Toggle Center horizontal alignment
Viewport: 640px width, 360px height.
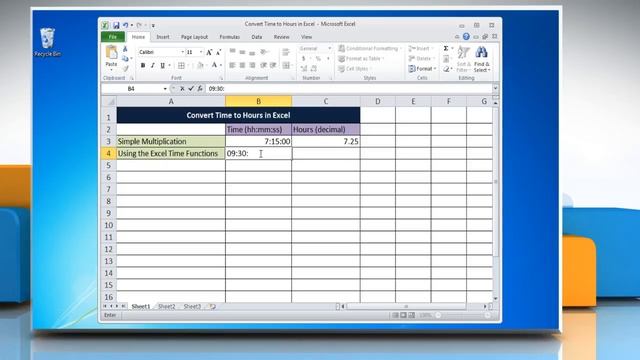[242, 65]
